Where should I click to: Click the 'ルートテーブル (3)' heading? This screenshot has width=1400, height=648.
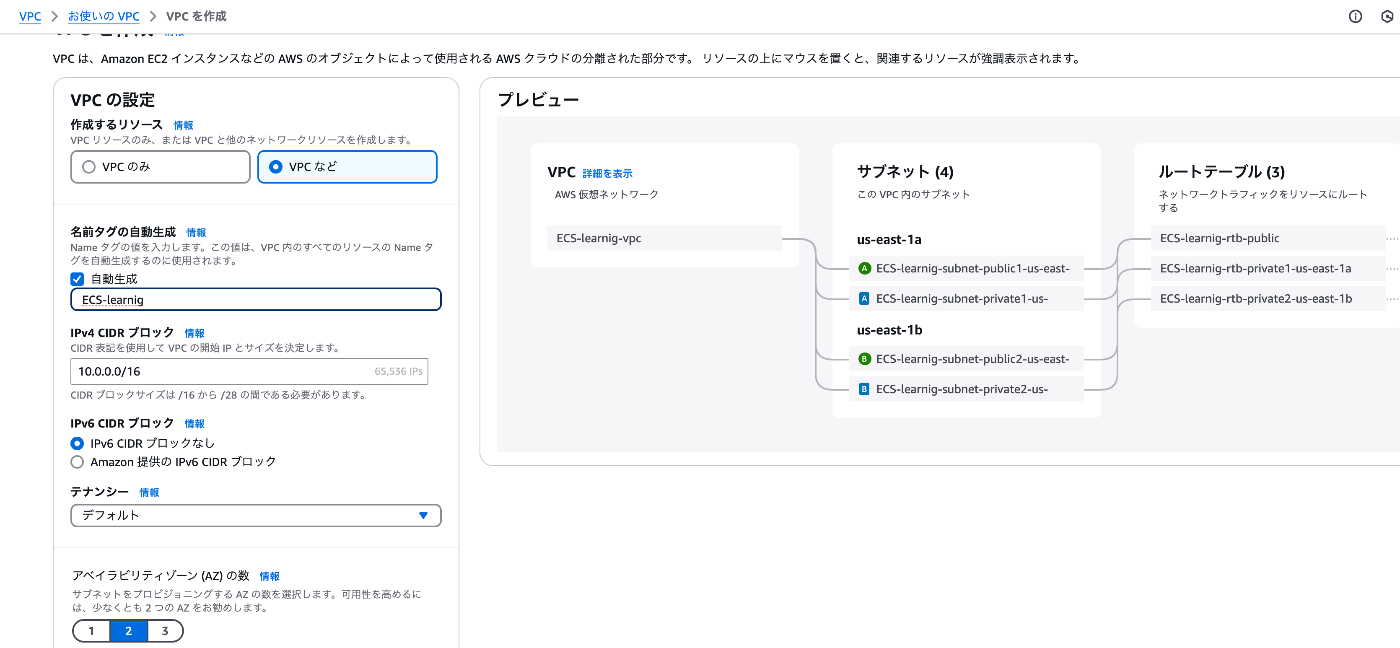tap(1221, 172)
